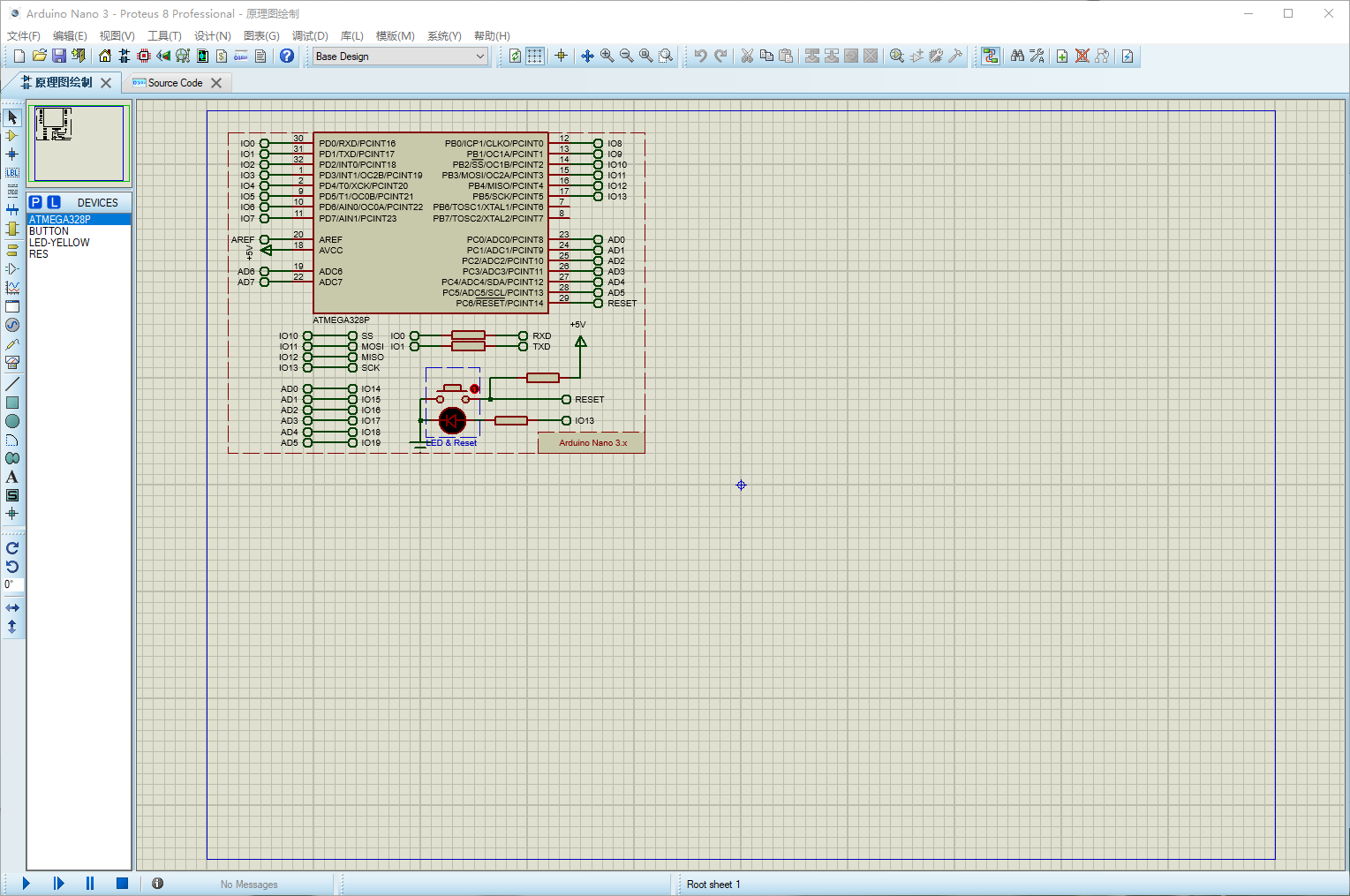Activate the Terminals Mode tool
This screenshot has width=1350, height=896.
[x=12, y=250]
